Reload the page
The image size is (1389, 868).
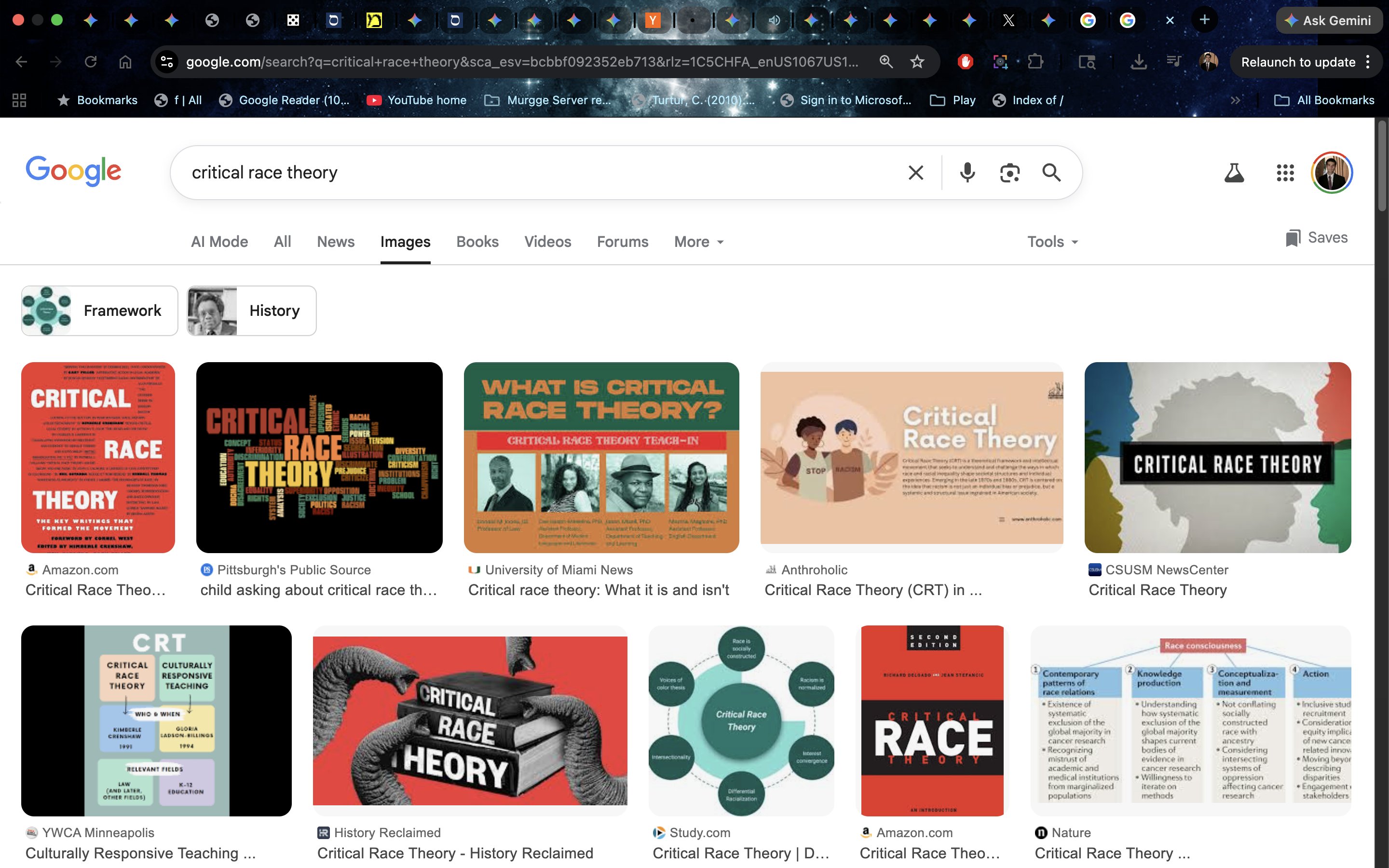[x=90, y=62]
